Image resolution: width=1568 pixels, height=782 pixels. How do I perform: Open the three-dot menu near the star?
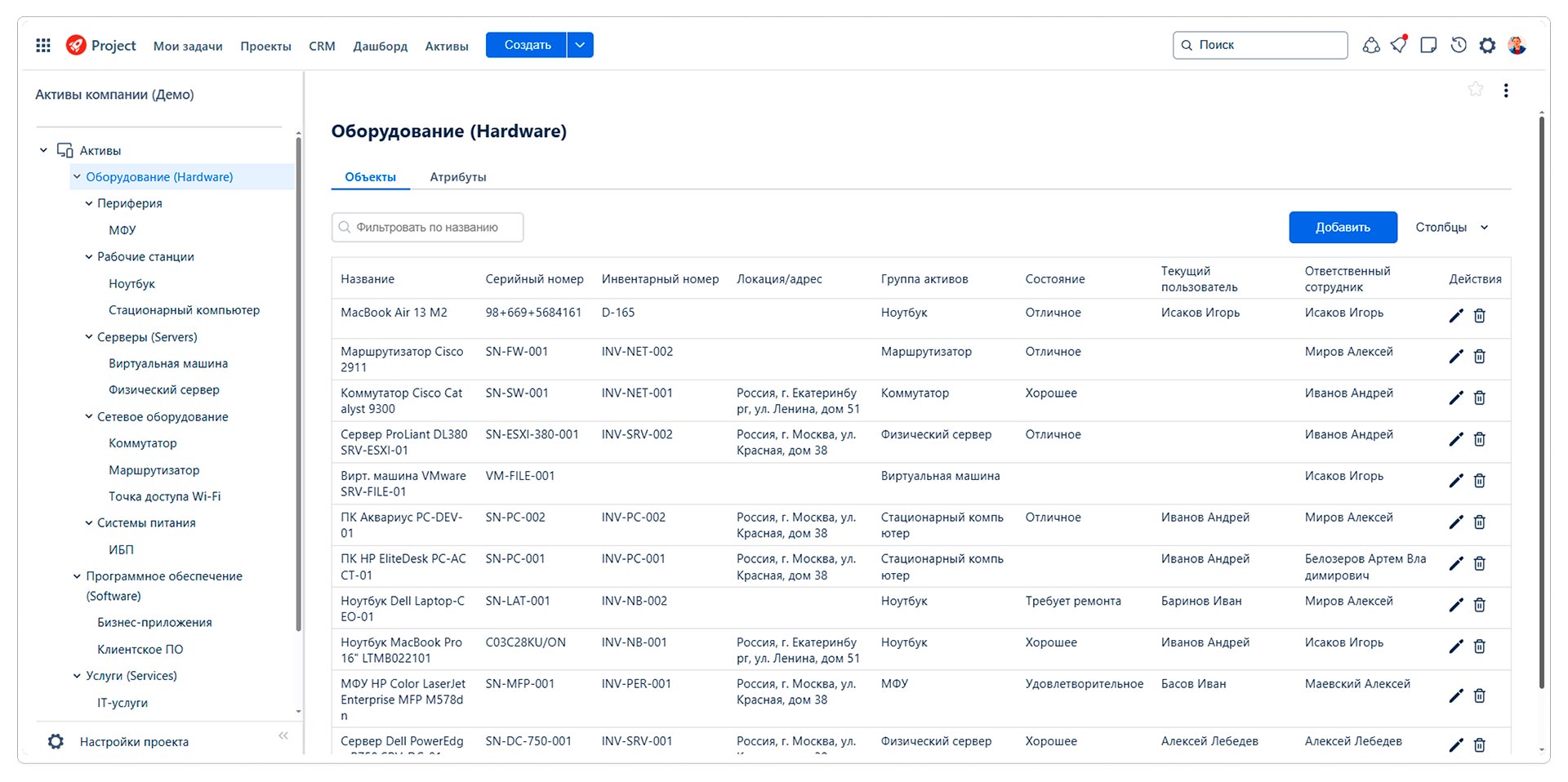[1506, 90]
